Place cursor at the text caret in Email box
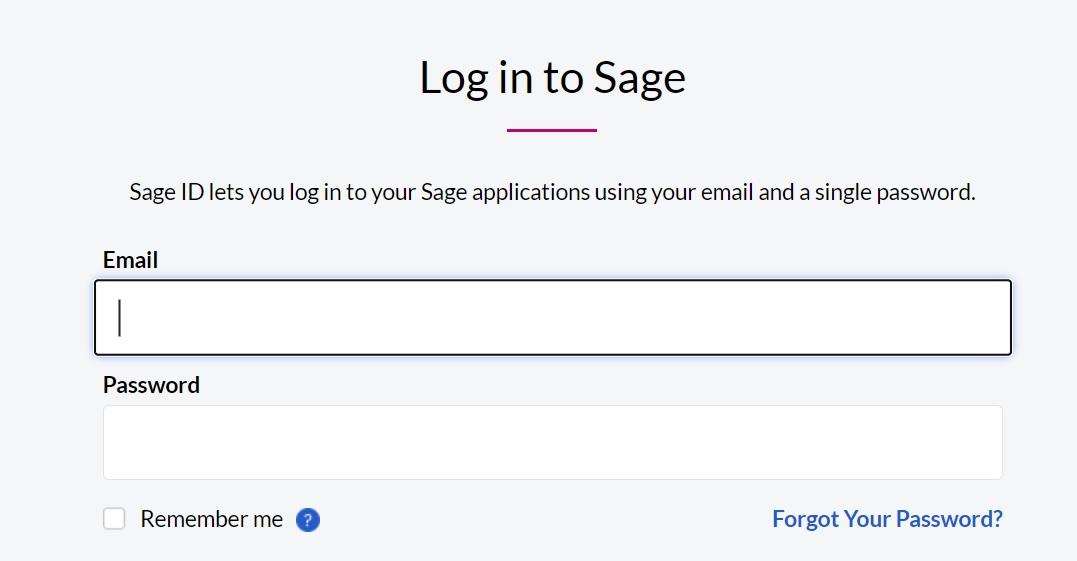 120,317
